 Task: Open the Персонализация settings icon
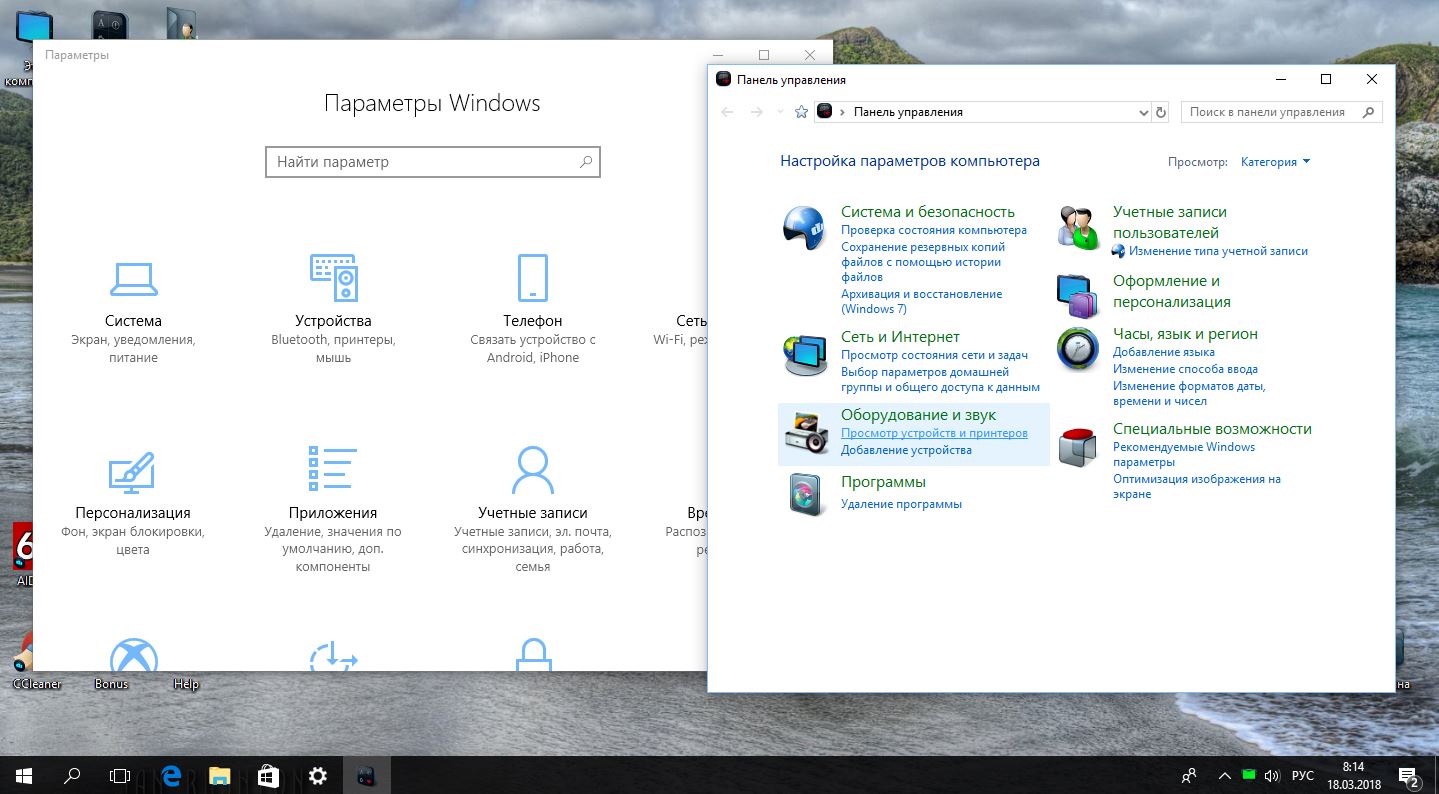tap(132, 471)
